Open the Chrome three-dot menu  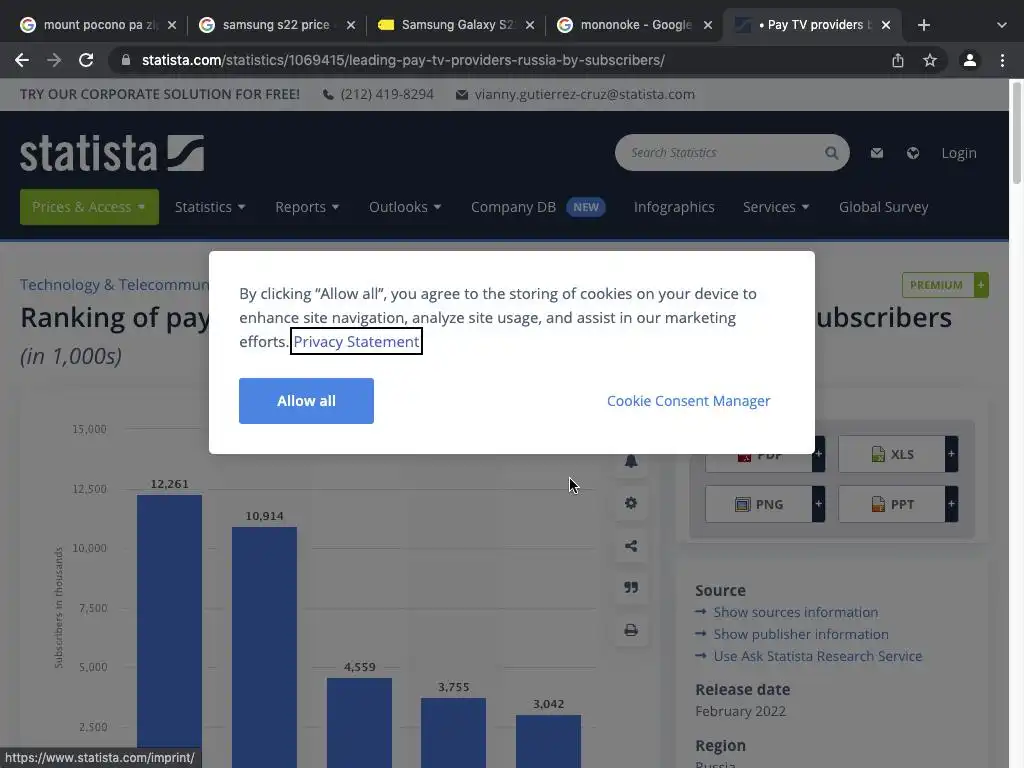(x=1002, y=60)
